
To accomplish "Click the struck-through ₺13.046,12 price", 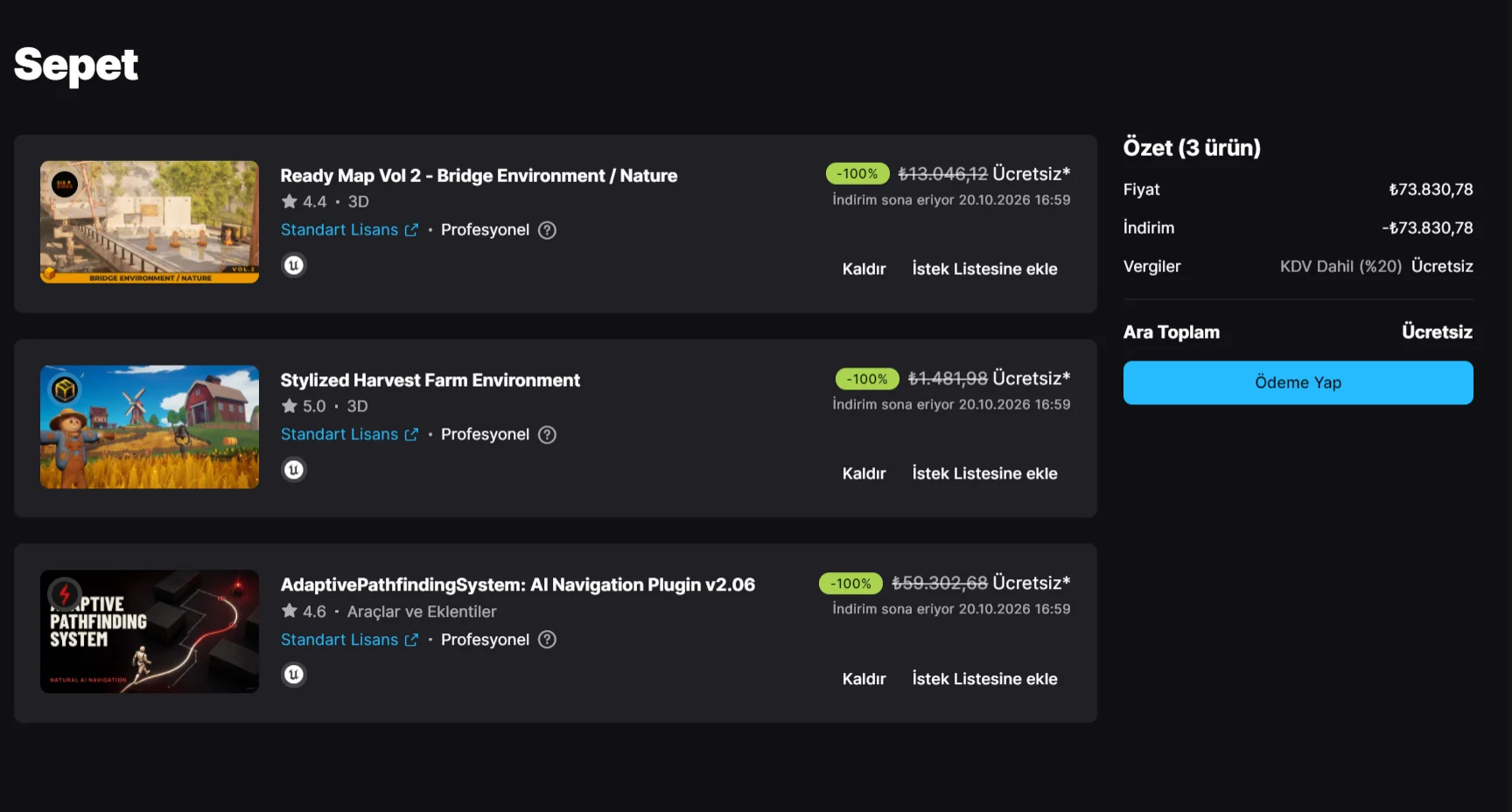I will [x=942, y=174].
